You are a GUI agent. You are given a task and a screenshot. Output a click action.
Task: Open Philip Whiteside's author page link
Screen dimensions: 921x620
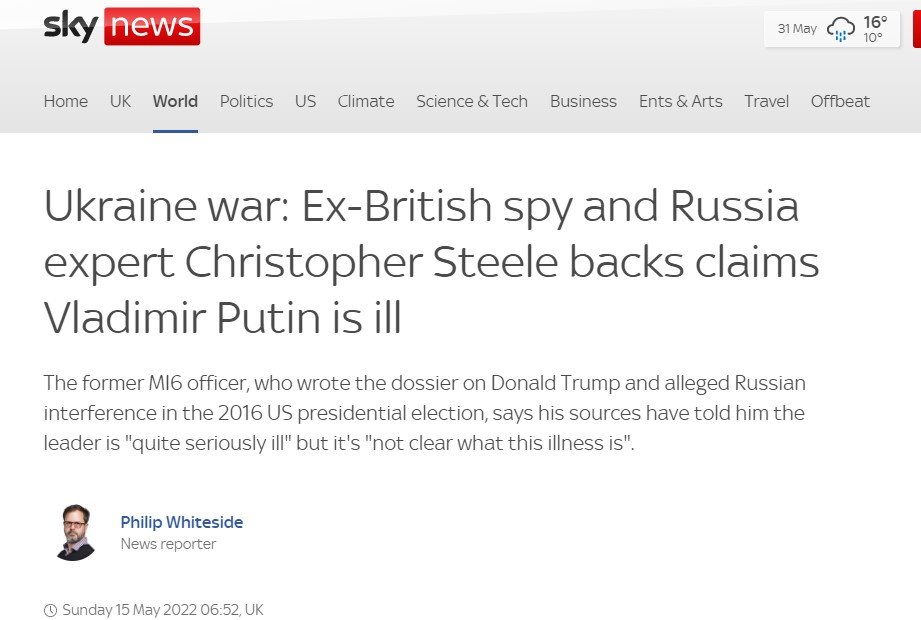click(x=182, y=522)
